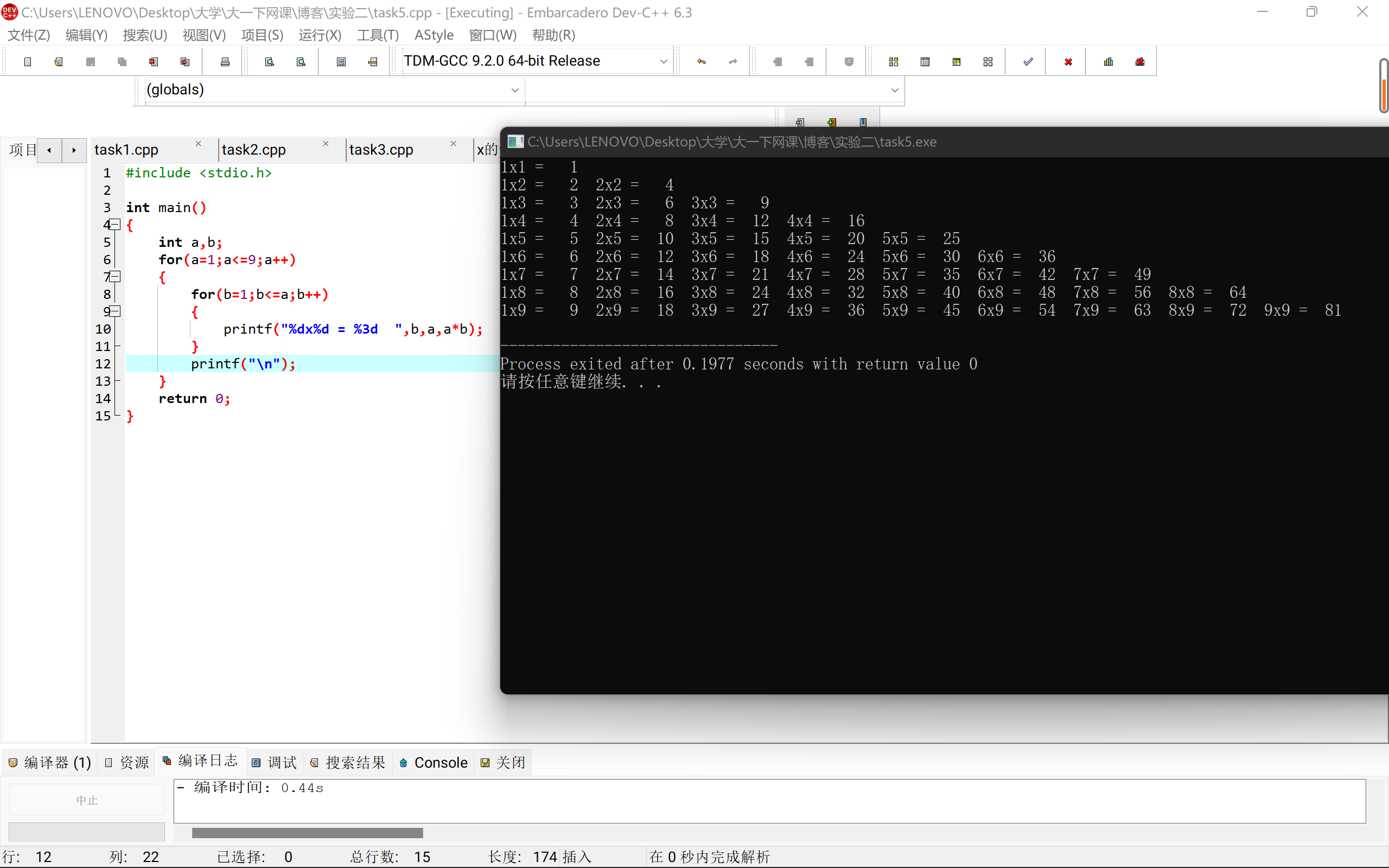Screen dimensions: 1389x868
Task: Expand the (globals) scope dropdown
Action: [x=514, y=90]
